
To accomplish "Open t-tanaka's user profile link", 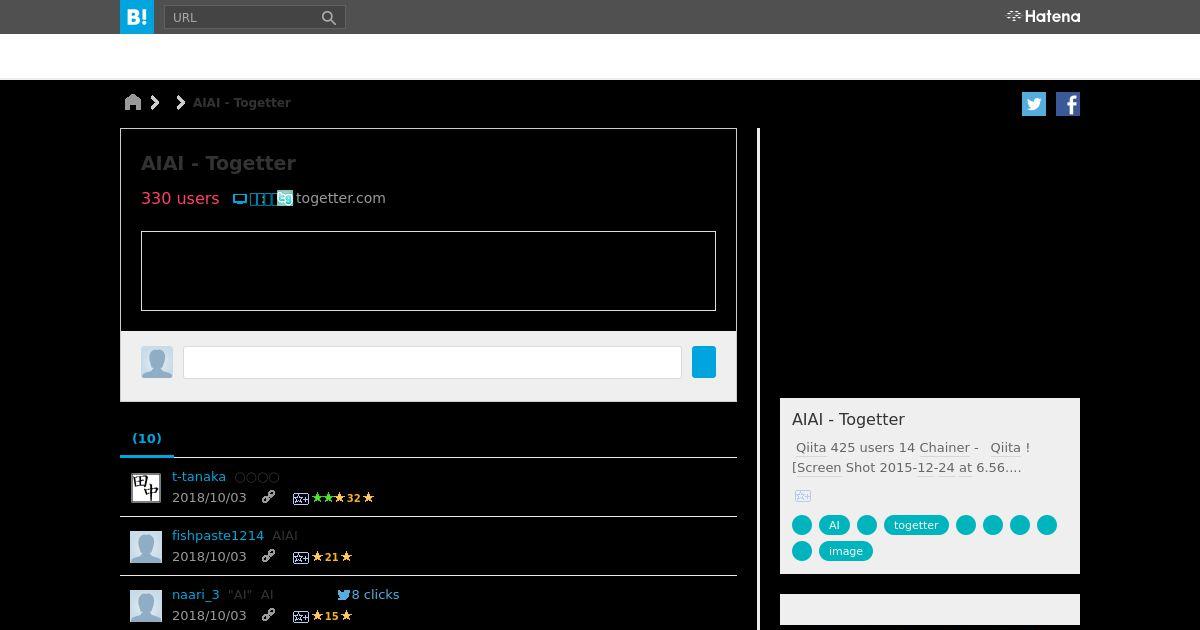I will tap(199, 477).
